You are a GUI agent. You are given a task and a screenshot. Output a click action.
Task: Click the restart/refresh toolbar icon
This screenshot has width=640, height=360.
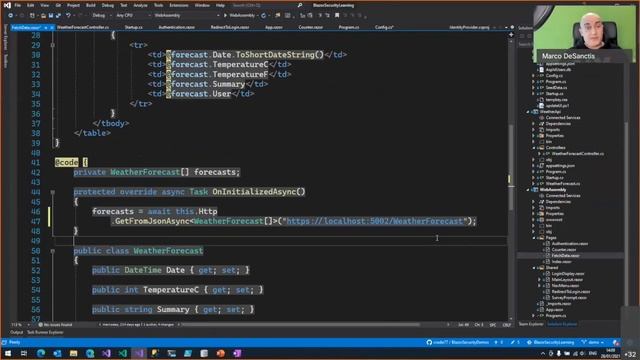[264, 16]
